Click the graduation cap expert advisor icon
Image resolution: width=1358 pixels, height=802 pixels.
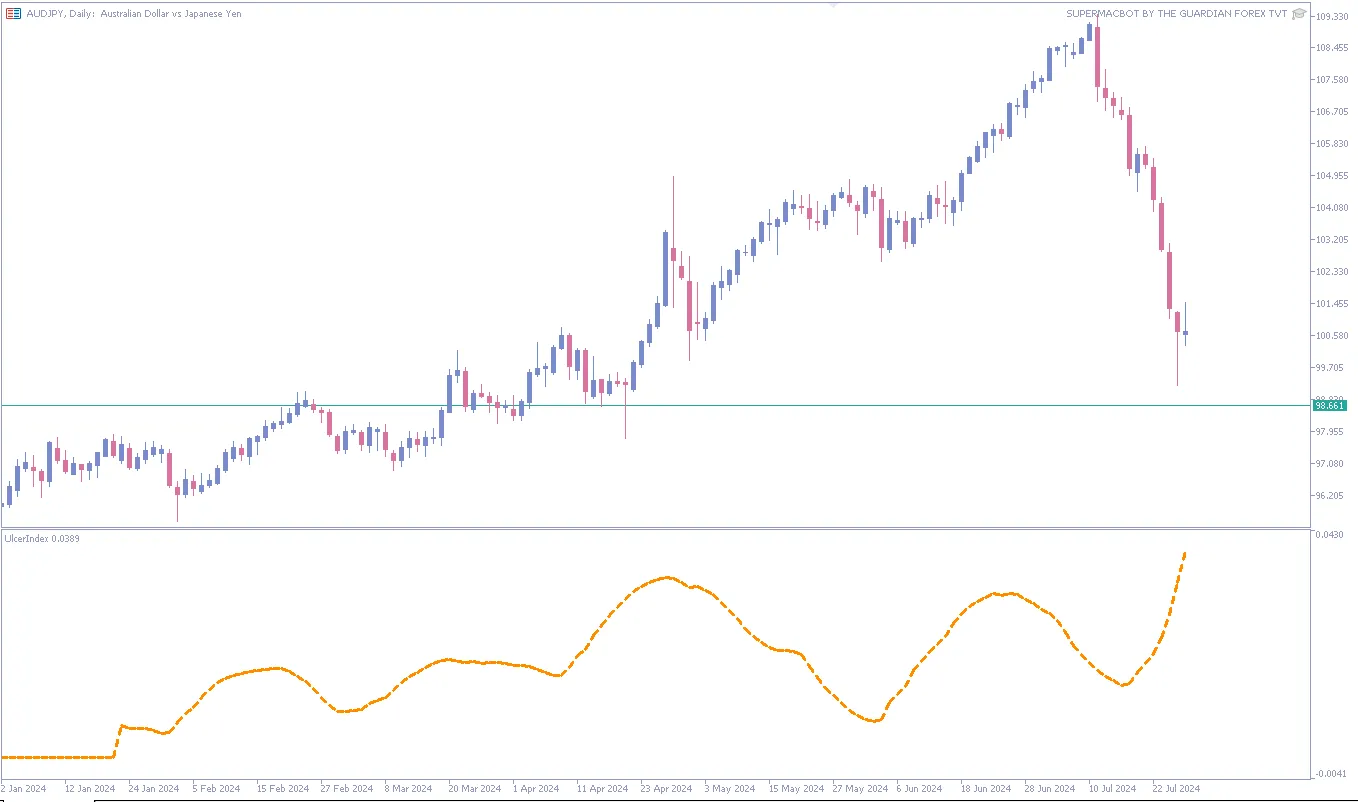(x=1299, y=14)
